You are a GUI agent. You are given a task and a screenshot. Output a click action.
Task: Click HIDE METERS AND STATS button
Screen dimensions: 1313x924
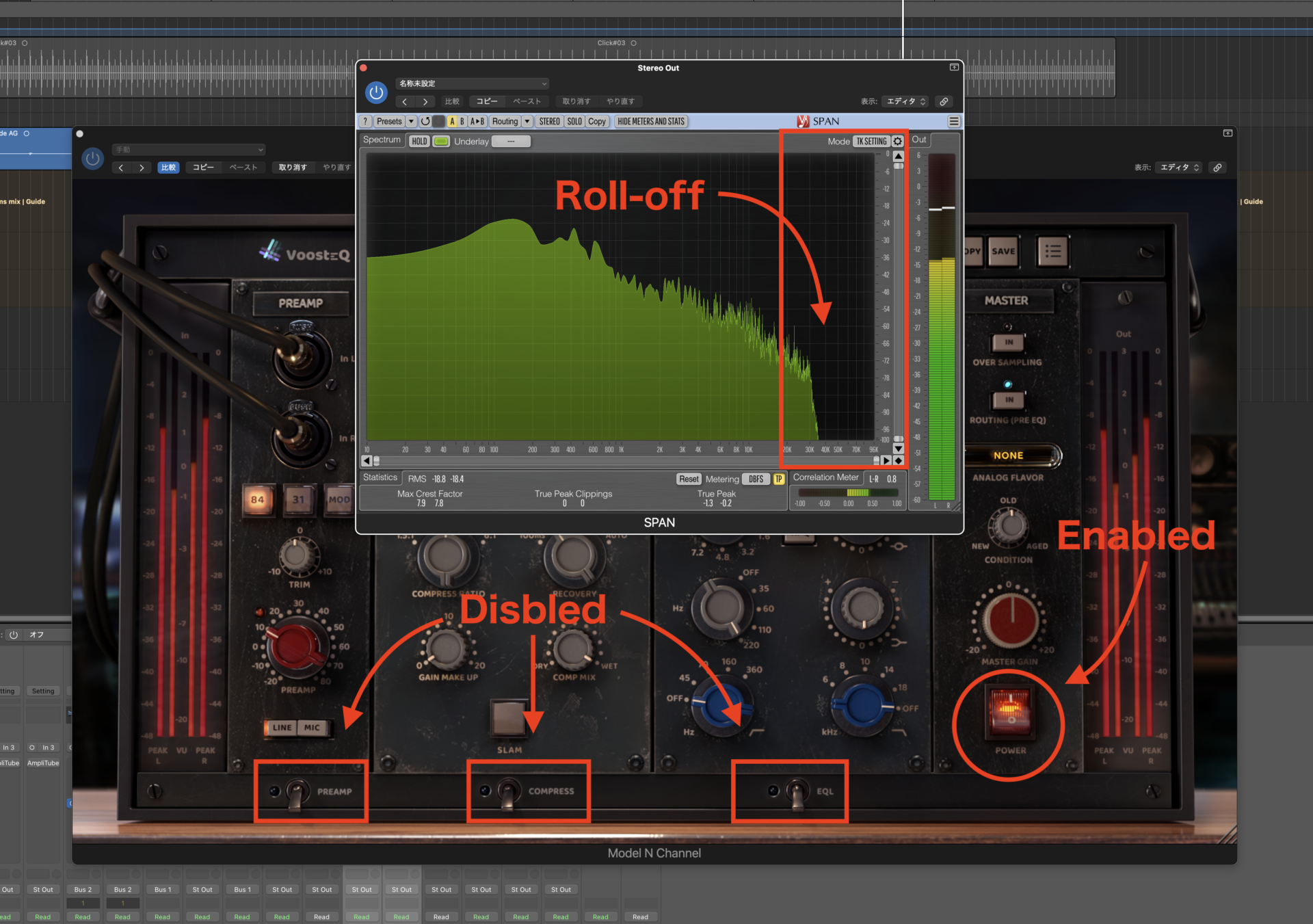(x=650, y=121)
